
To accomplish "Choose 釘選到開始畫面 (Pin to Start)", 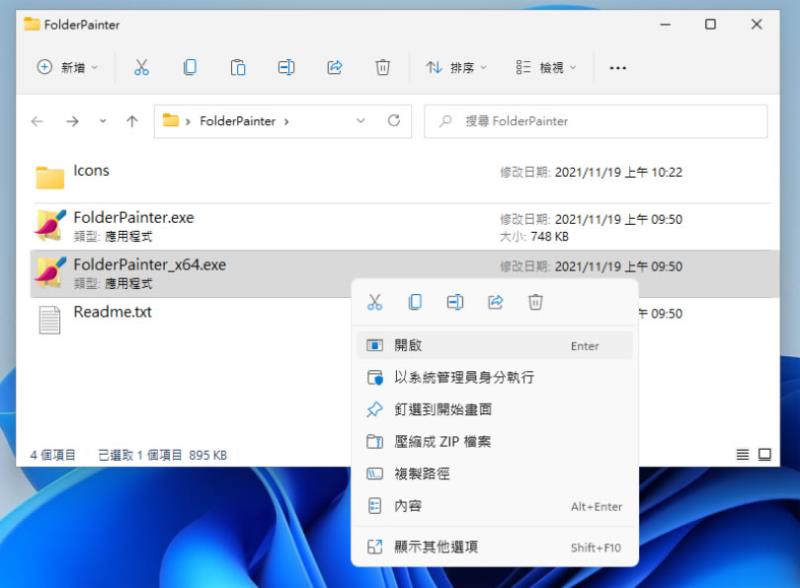I will point(495,409).
